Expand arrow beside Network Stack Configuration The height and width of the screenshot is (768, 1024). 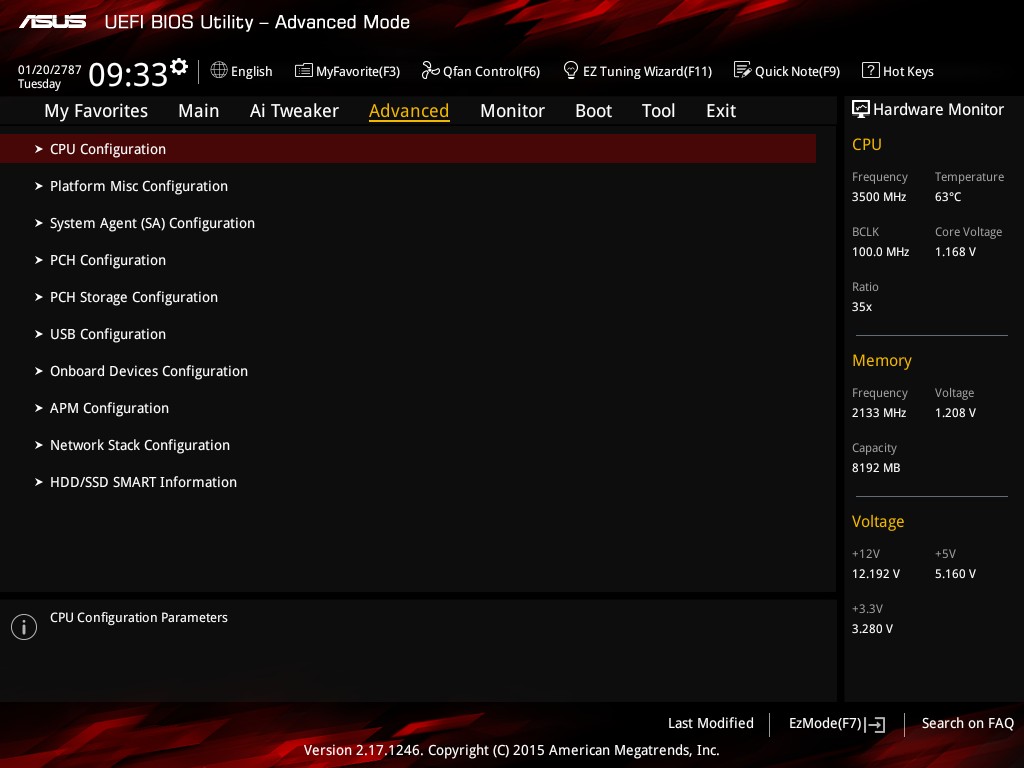point(39,445)
